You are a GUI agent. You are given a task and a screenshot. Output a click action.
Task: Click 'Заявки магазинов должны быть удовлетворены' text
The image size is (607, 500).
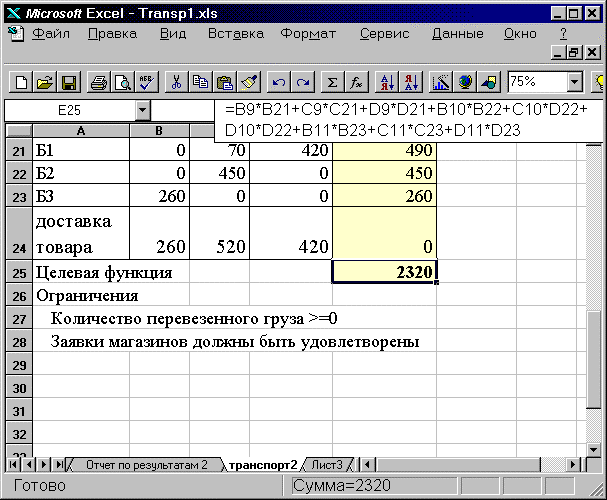[x=235, y=342]
